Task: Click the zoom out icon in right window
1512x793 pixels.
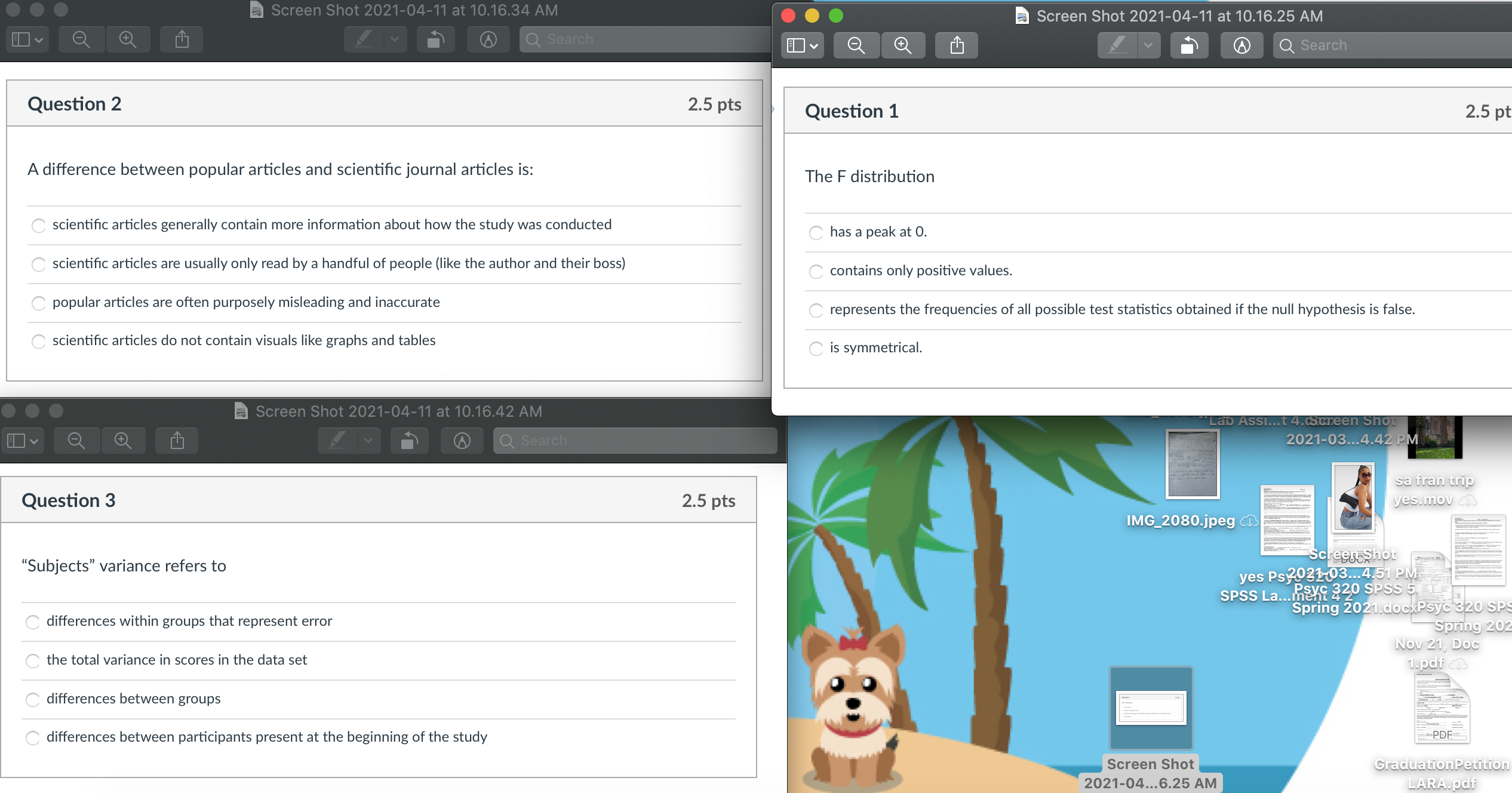Action: (x=855, y=45)
